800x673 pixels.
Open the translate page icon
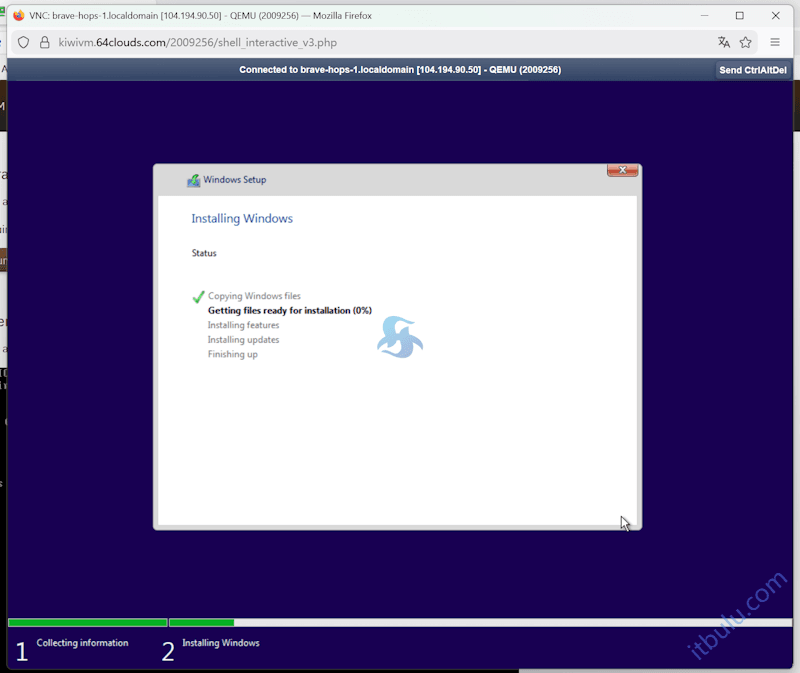point(724,43)
